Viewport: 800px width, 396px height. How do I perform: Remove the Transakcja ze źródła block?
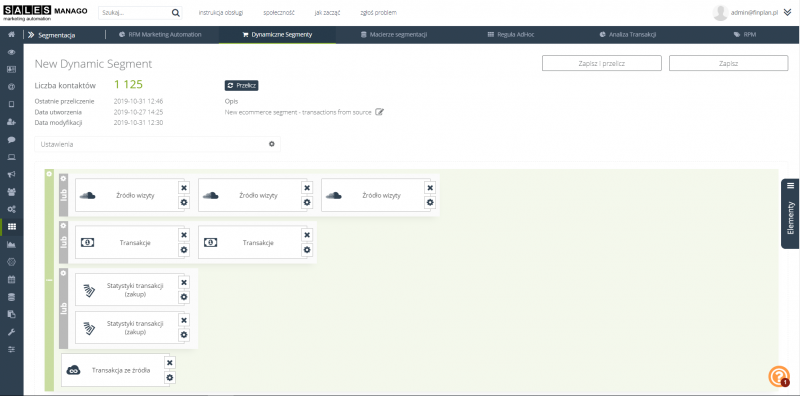tap(170, 363)
